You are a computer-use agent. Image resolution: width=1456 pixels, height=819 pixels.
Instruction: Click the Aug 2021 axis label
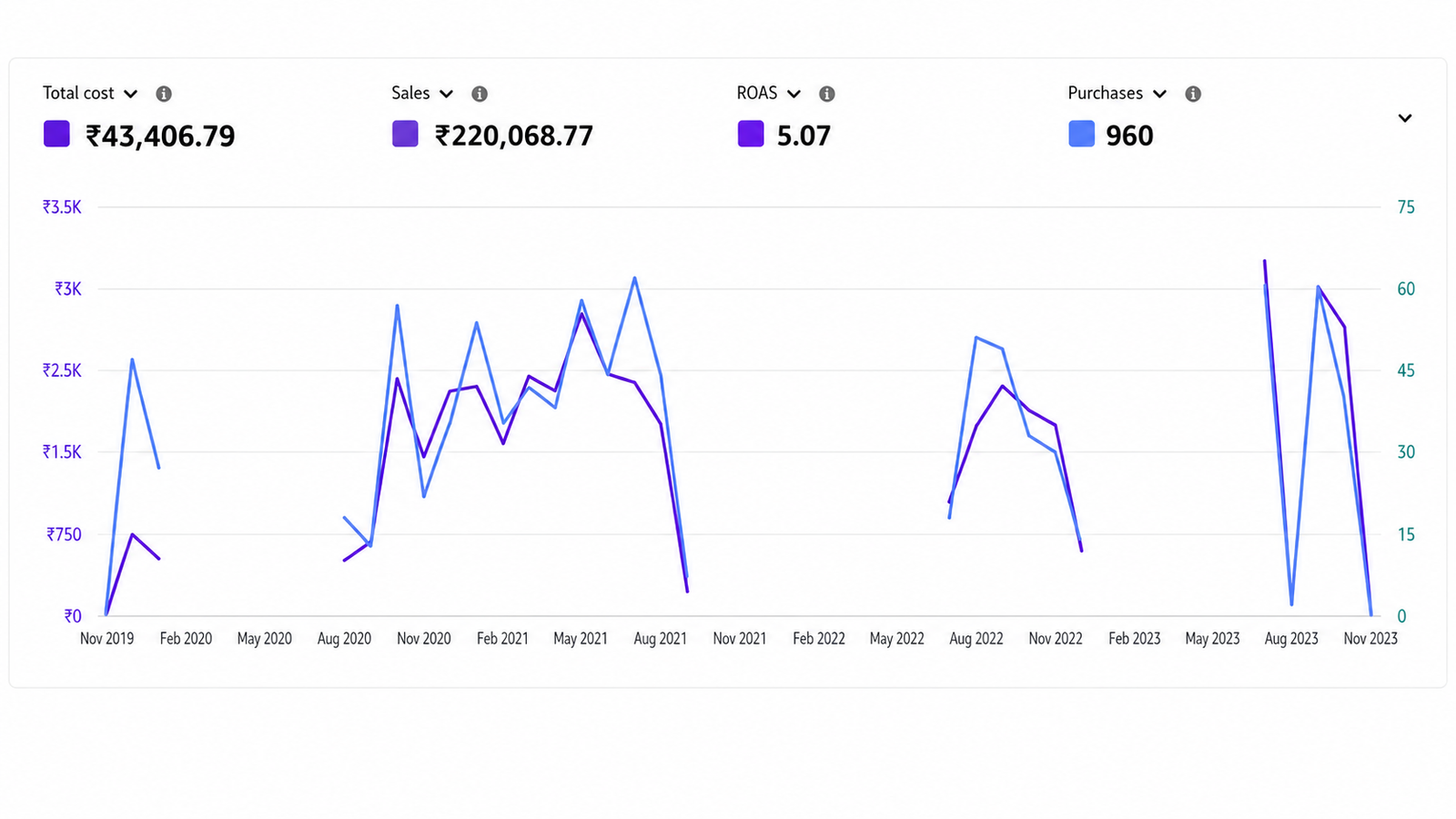coord(660,639)
